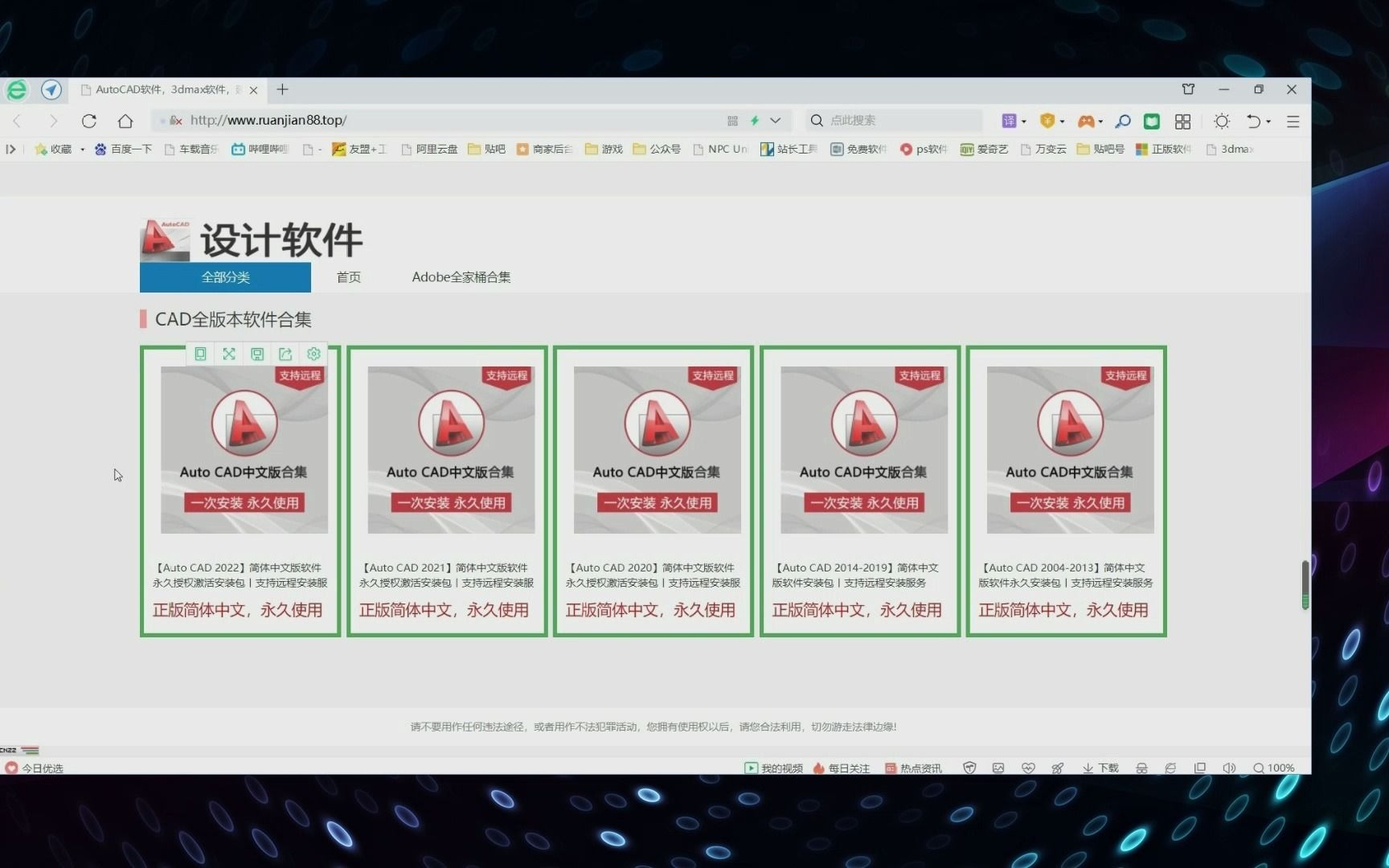Toggle mobile view icon above first CAD card
Image resolution: width=1389 pixels, height=868 pixels.
tap(200, 354)
